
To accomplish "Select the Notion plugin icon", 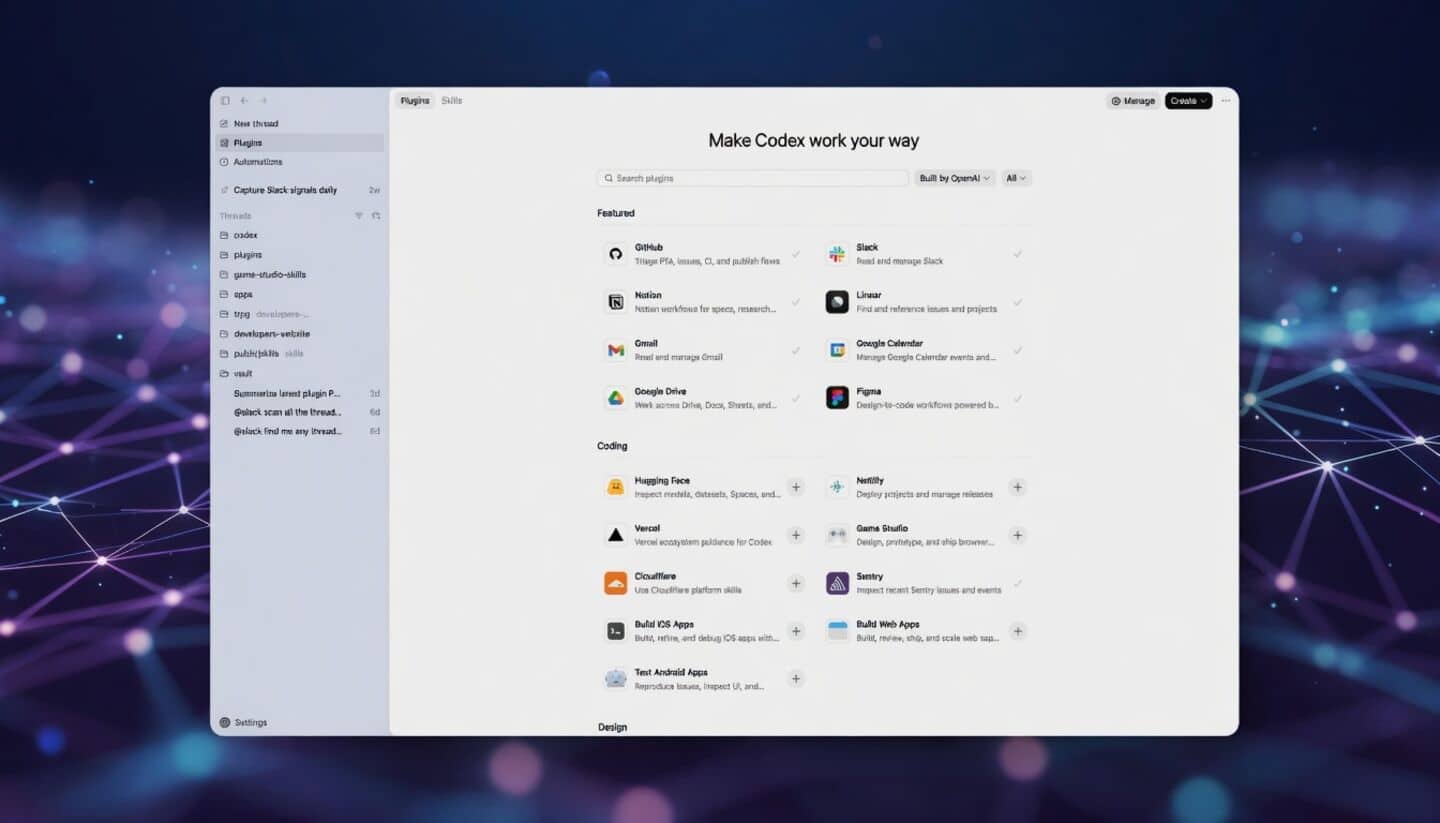I will [x=616, y=302].
